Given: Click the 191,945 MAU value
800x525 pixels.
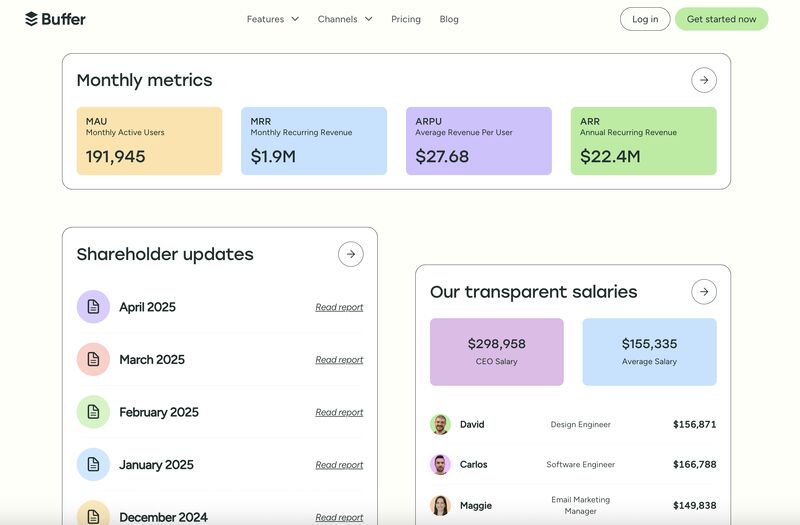Looking at the screenshot, I should tap(115, 157).
